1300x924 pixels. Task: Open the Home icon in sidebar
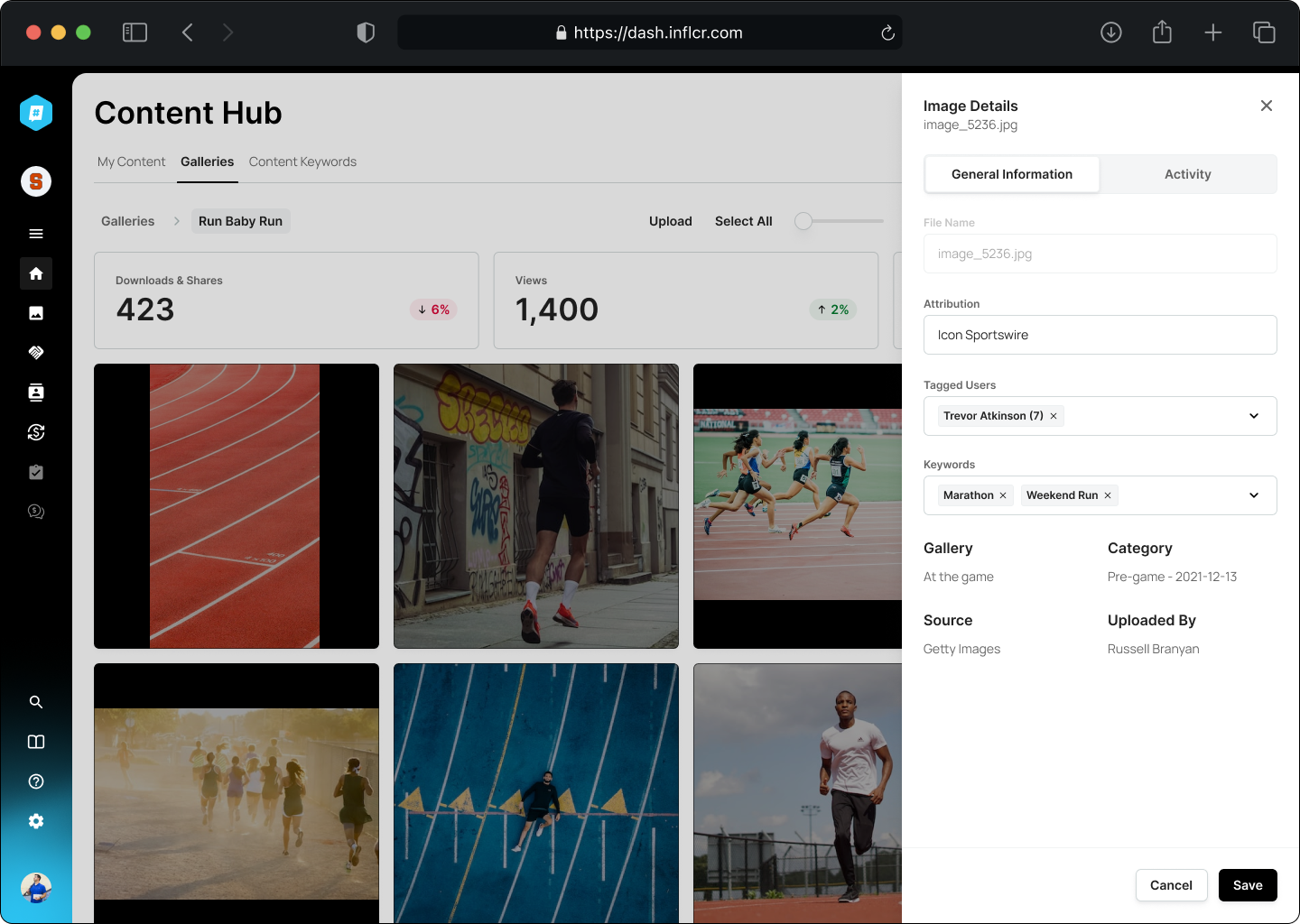coord(36,273)
